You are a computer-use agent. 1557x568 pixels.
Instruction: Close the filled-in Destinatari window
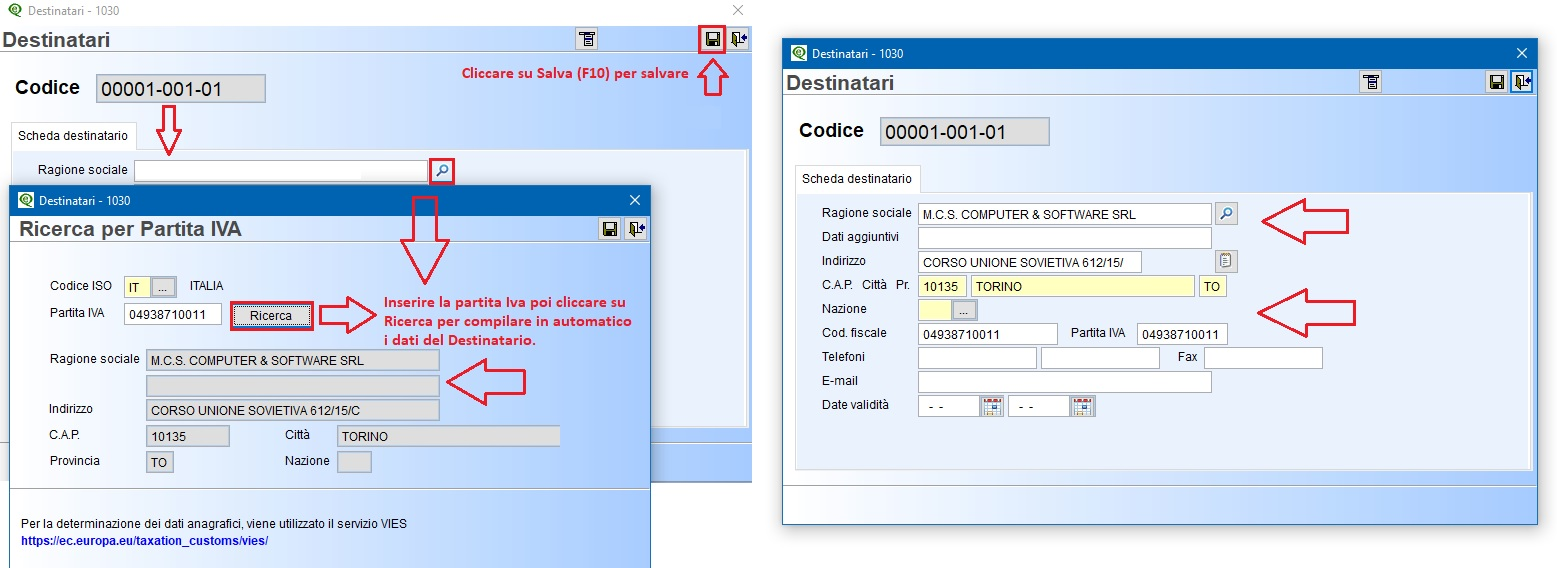[x=1522, y=53]
